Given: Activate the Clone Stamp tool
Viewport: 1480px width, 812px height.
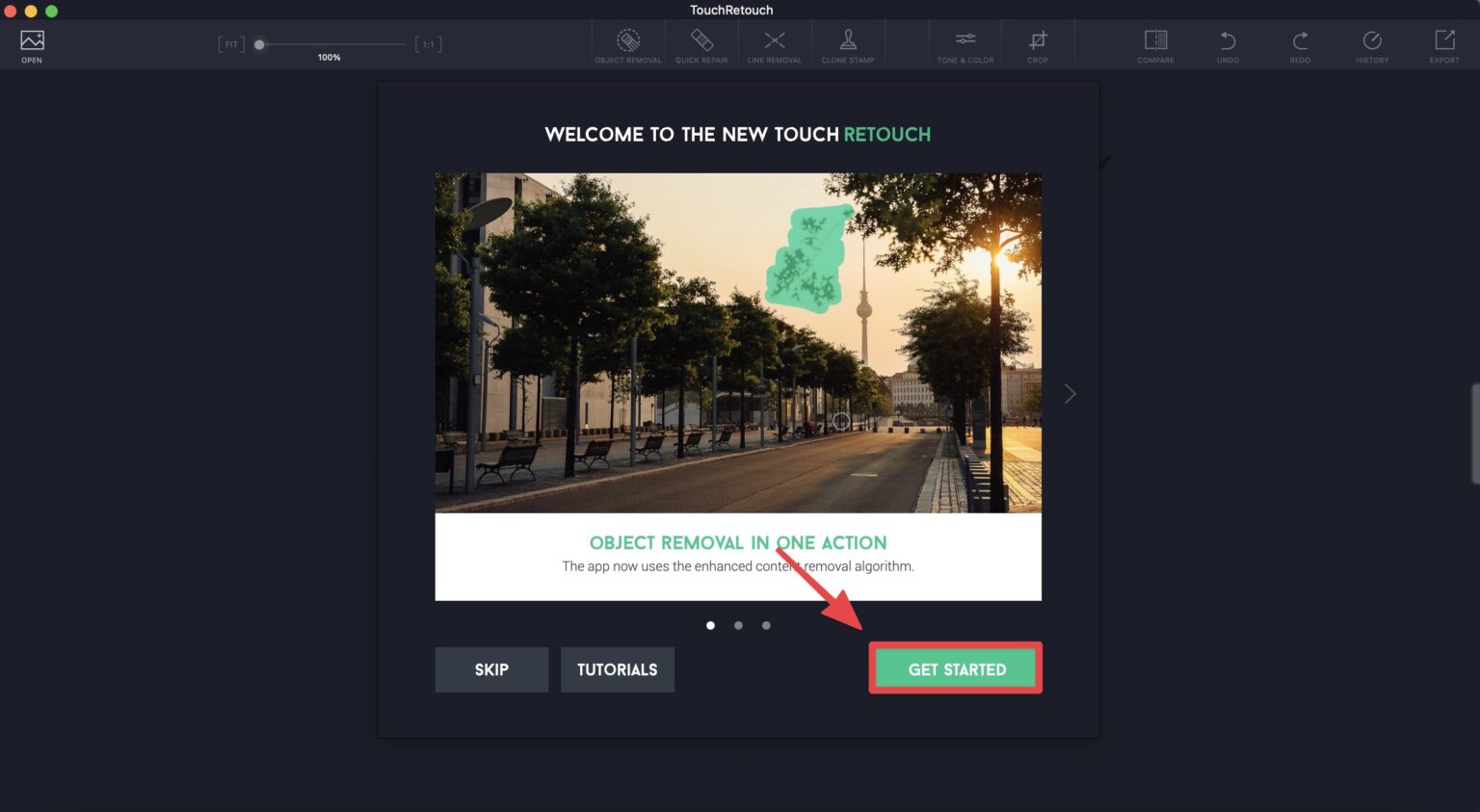Looking at the screenshot, I should (x=848, y=44).
